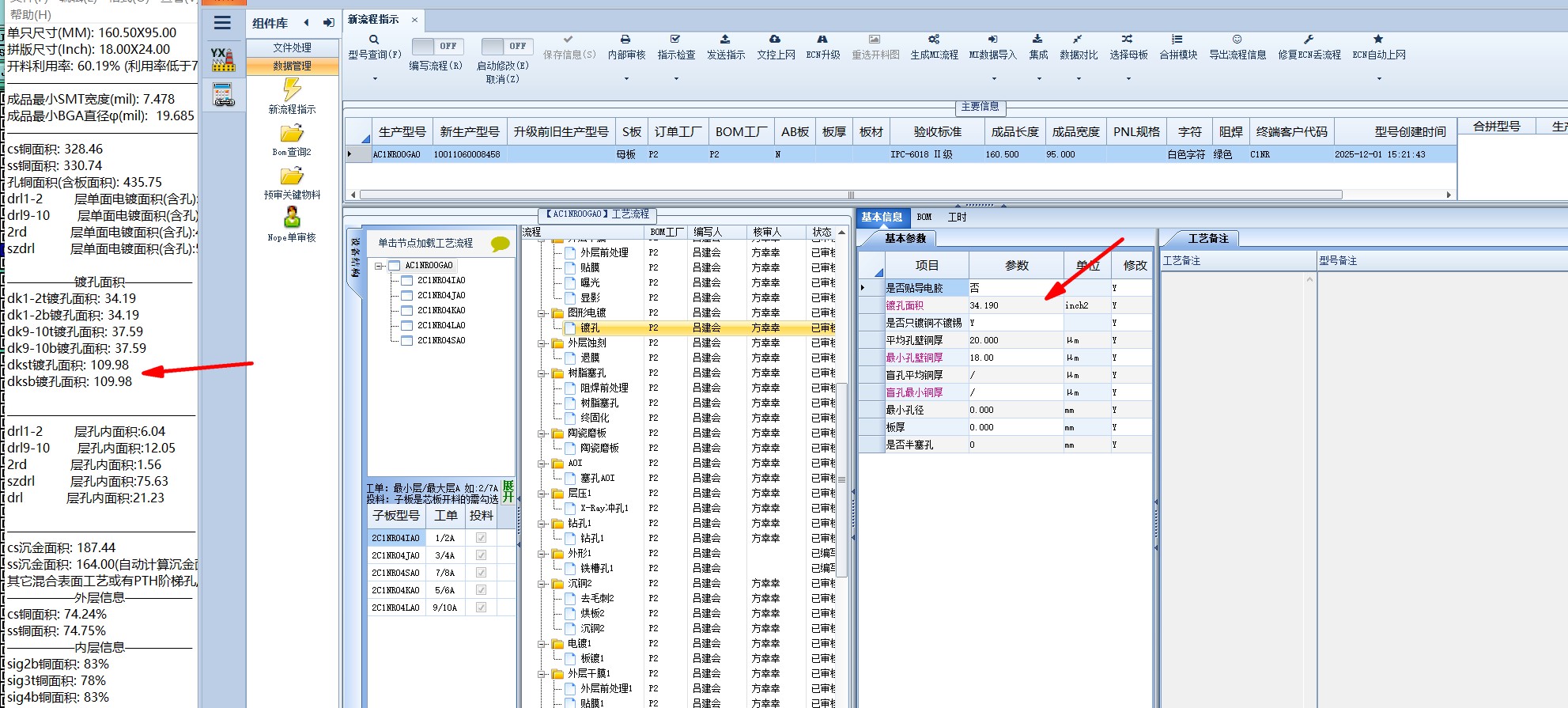Click the 数据对比 compare icon
Image resolution: width=1568 pixels, height=708 pixels.
tap(1078, 40)
